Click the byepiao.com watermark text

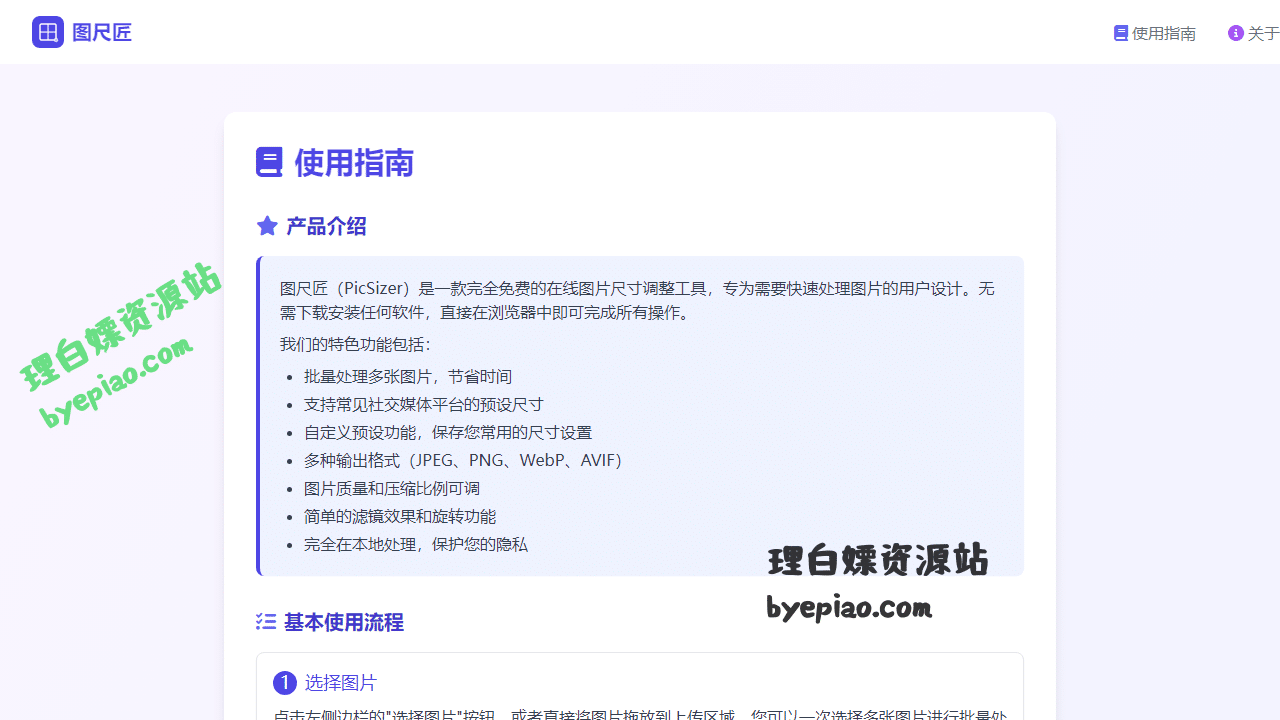pos(848,606)
